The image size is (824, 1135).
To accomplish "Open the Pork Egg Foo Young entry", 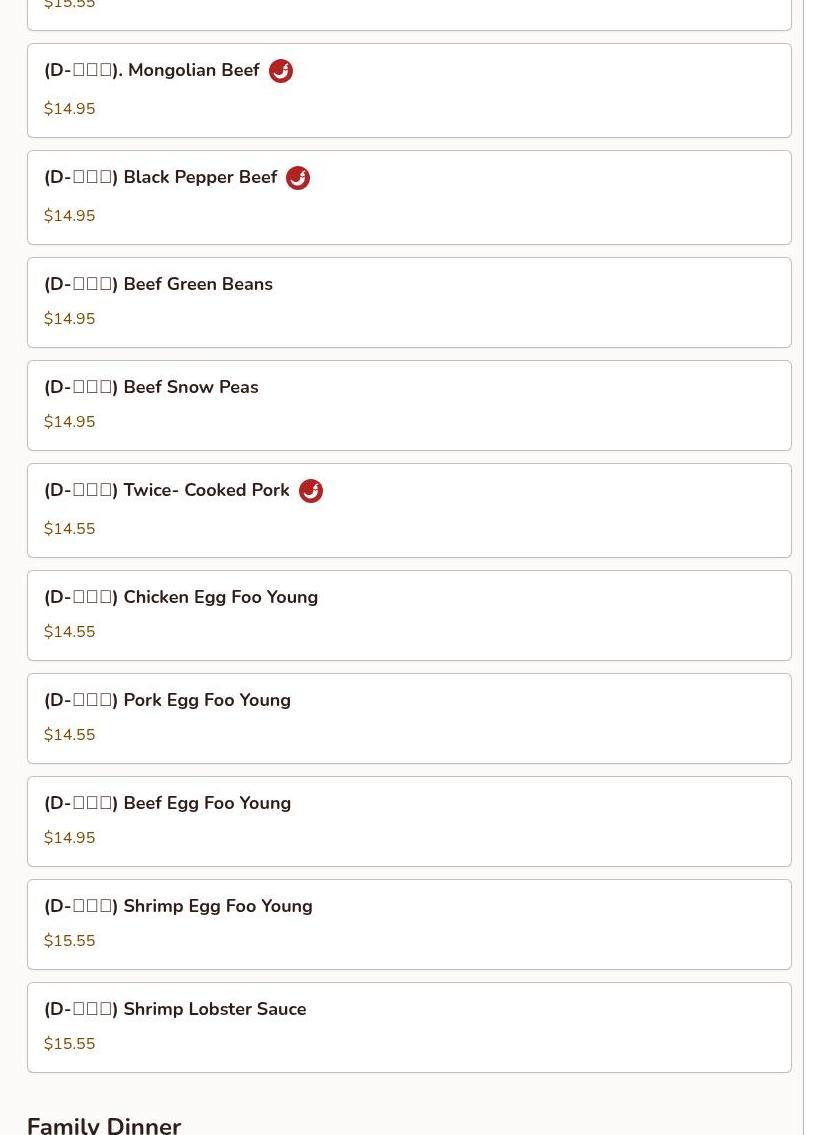I will pyautogui.click(x=167, y=701).
